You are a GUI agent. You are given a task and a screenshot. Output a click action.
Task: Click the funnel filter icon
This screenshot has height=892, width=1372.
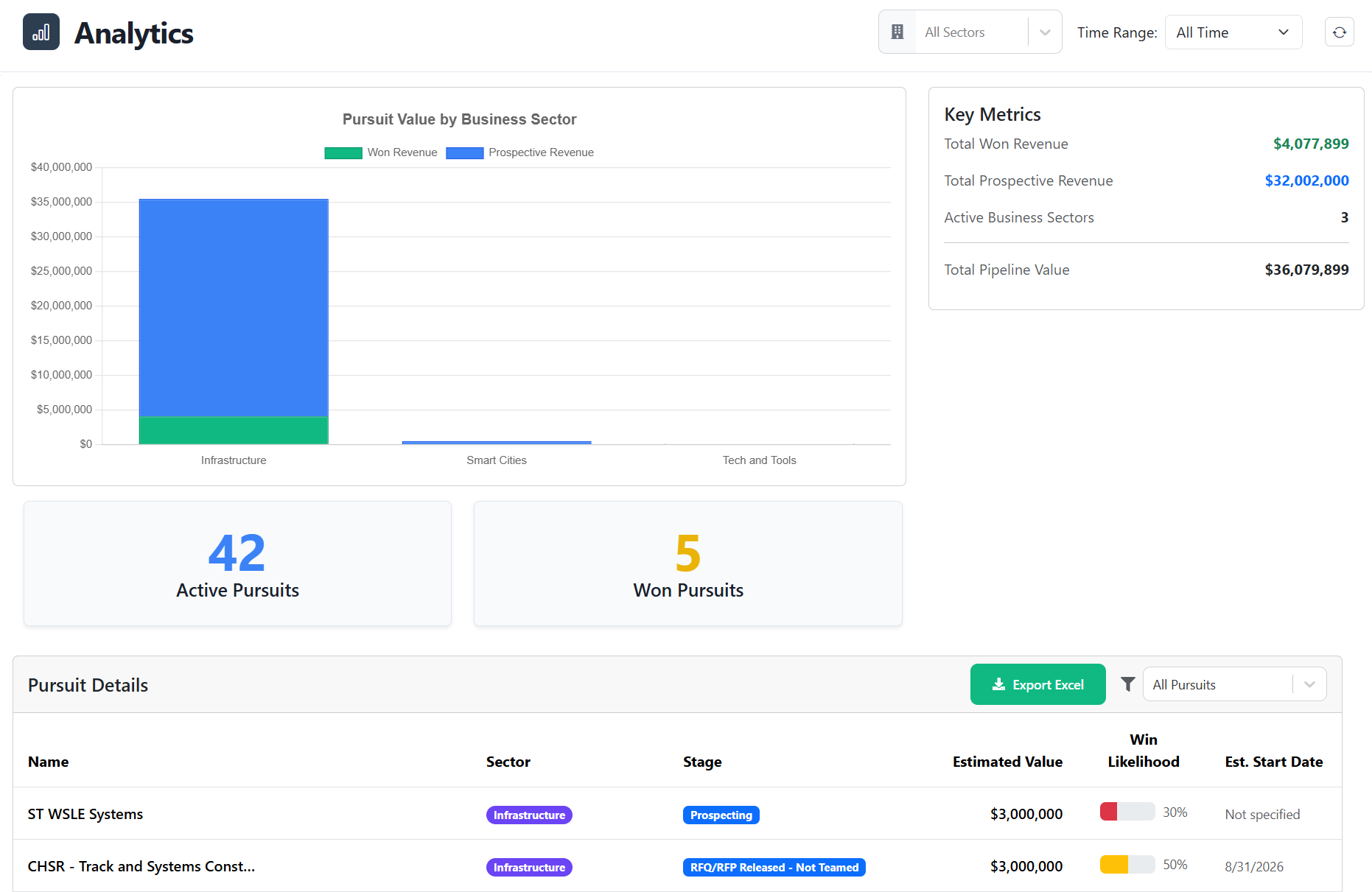[x=1127, y=684]
